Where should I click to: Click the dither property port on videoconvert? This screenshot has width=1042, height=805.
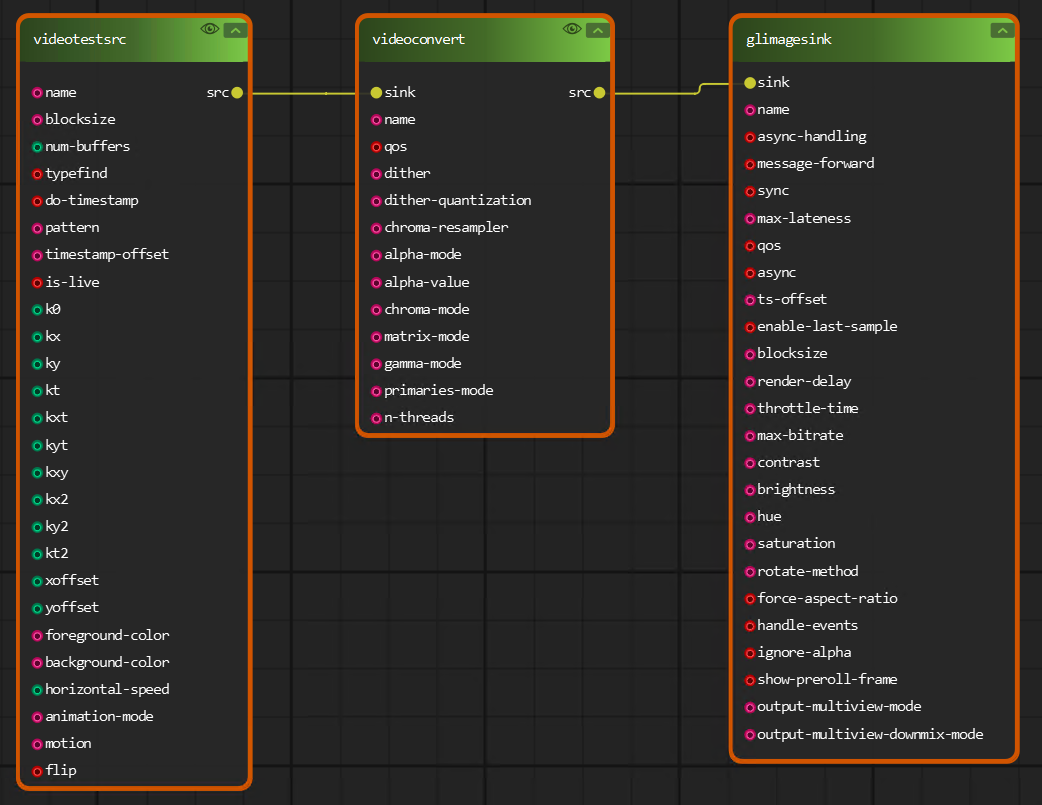coord(376,174)
